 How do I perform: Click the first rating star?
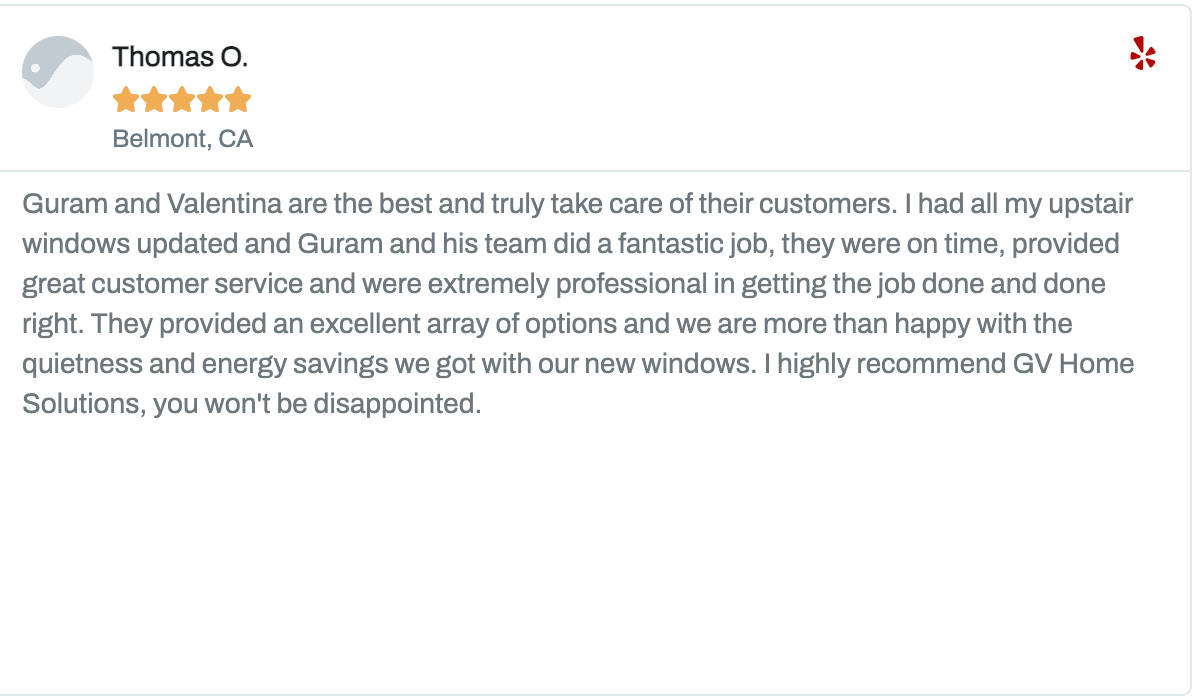(x=126, y=100)
